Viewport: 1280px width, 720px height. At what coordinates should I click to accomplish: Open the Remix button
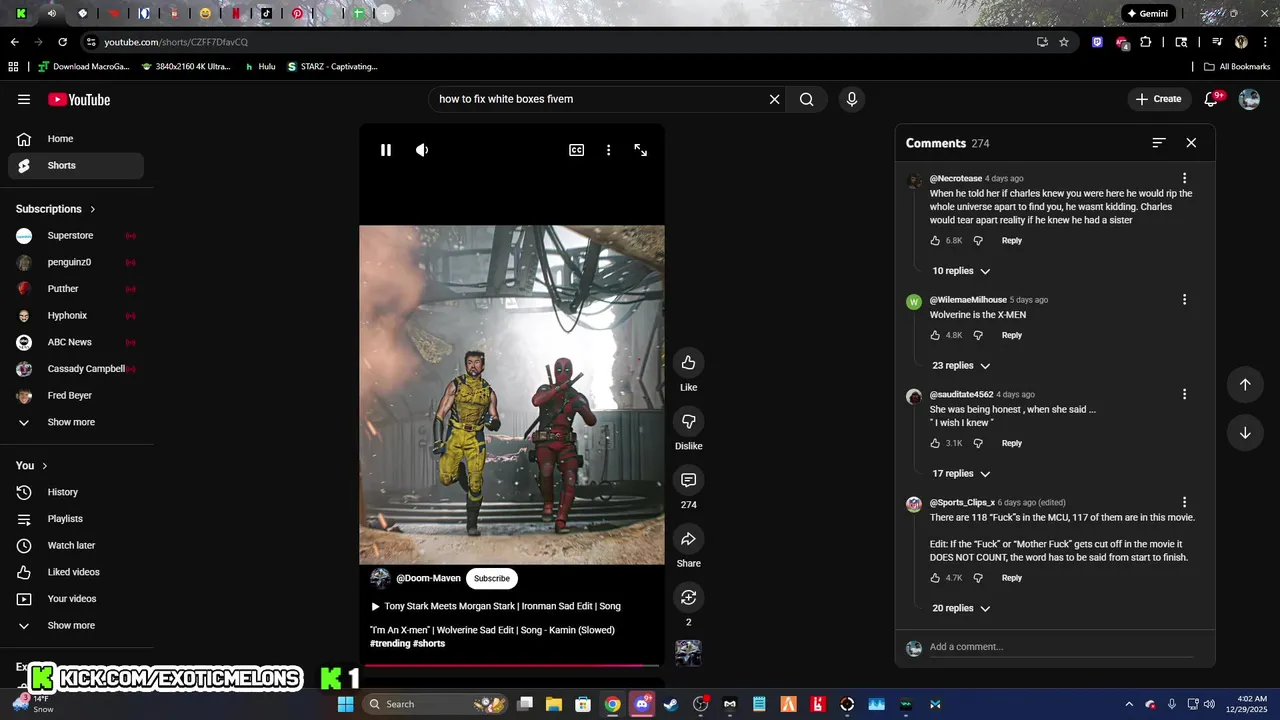click(x=688, y=597)
